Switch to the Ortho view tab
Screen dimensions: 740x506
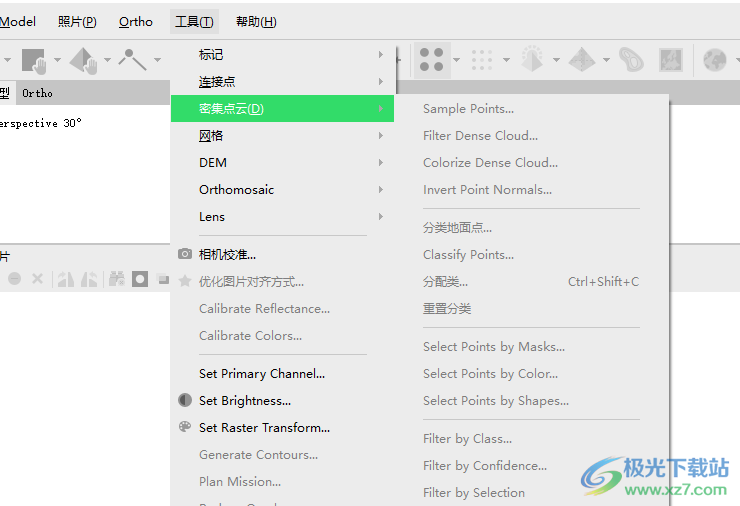coord(37,93)
